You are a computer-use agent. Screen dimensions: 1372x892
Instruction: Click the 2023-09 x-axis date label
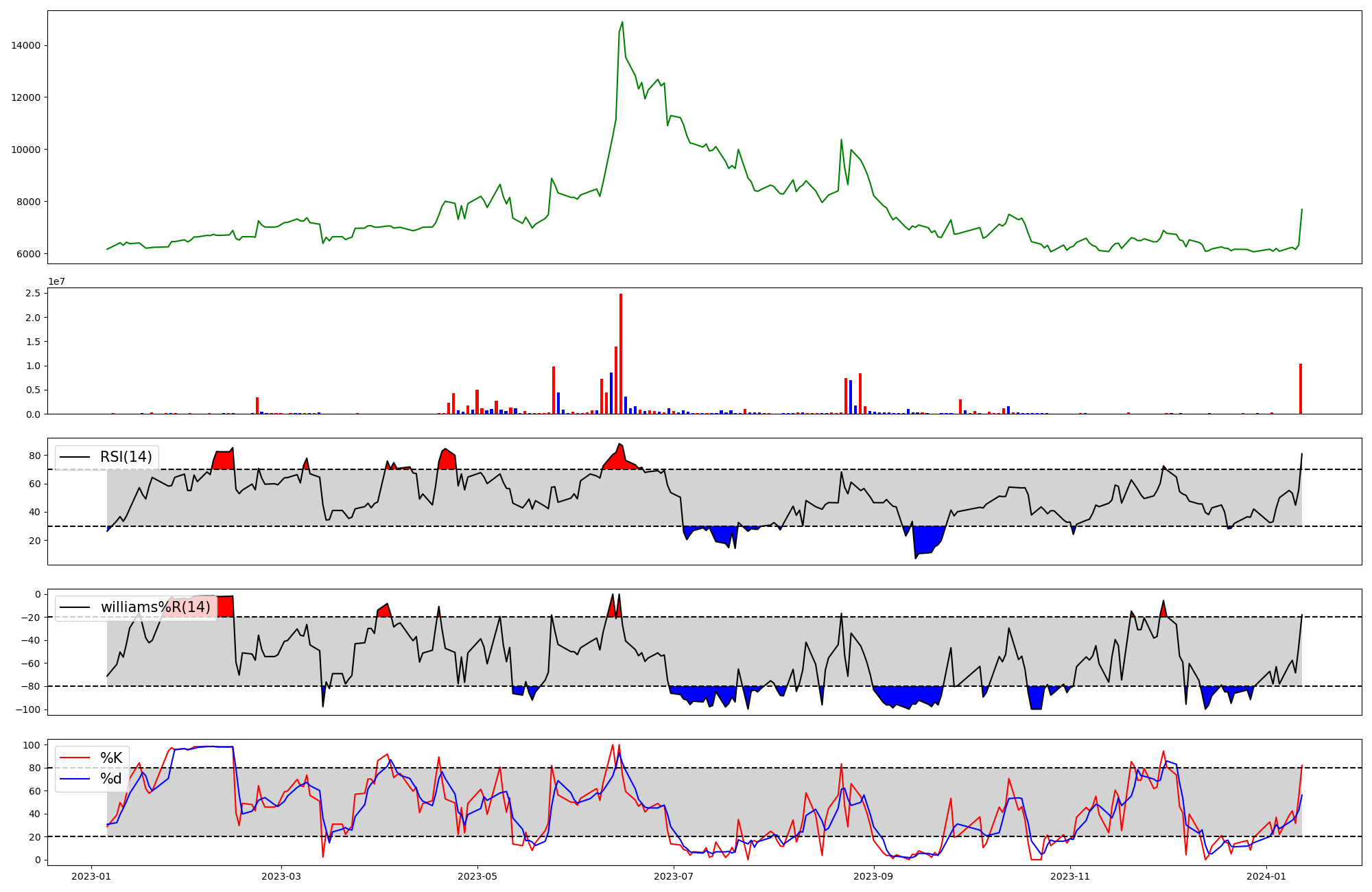point(874,876)
